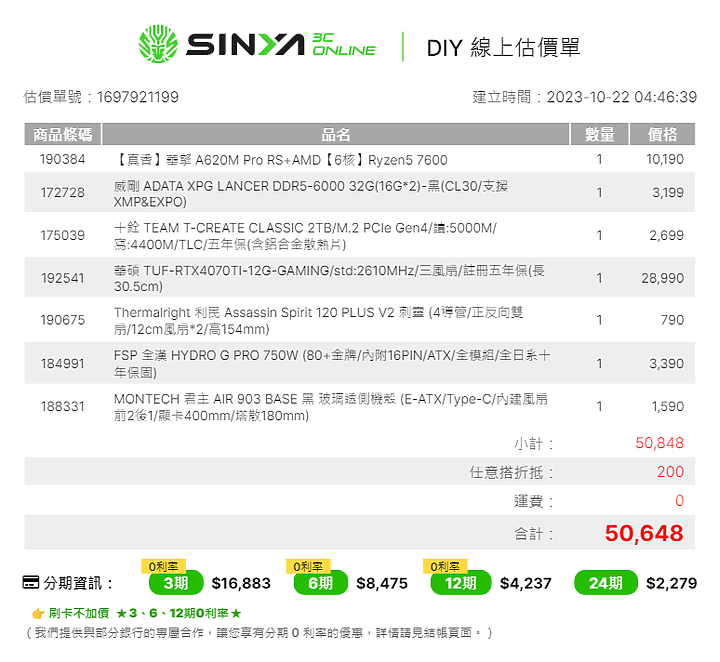
Task: Click price 2,699
Action: [x=666, y=236]
